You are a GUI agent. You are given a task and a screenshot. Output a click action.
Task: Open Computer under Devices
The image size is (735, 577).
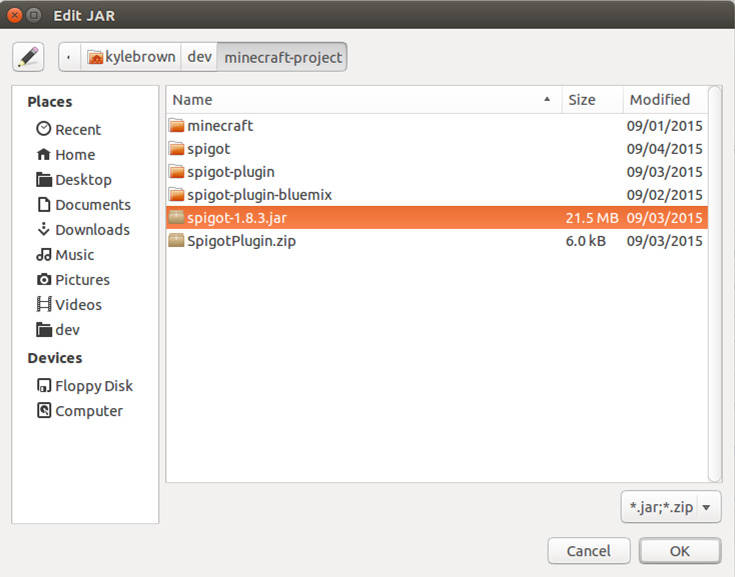click(x=88, y=410)
